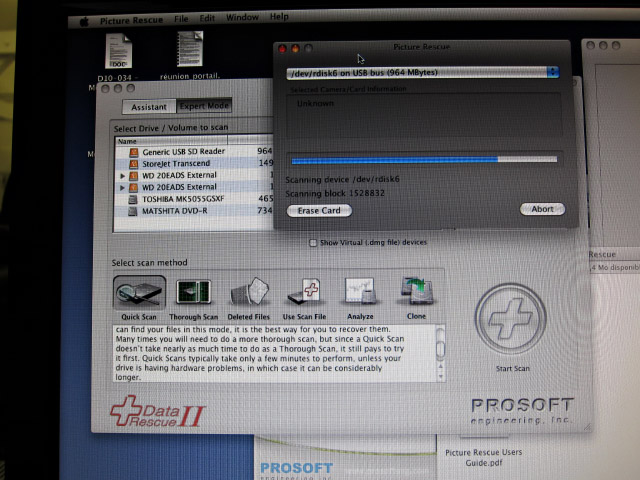640x480 pixels.
Task: Select the TOSHIBA MK5055GSXF row
Action: tap(194, 199)
